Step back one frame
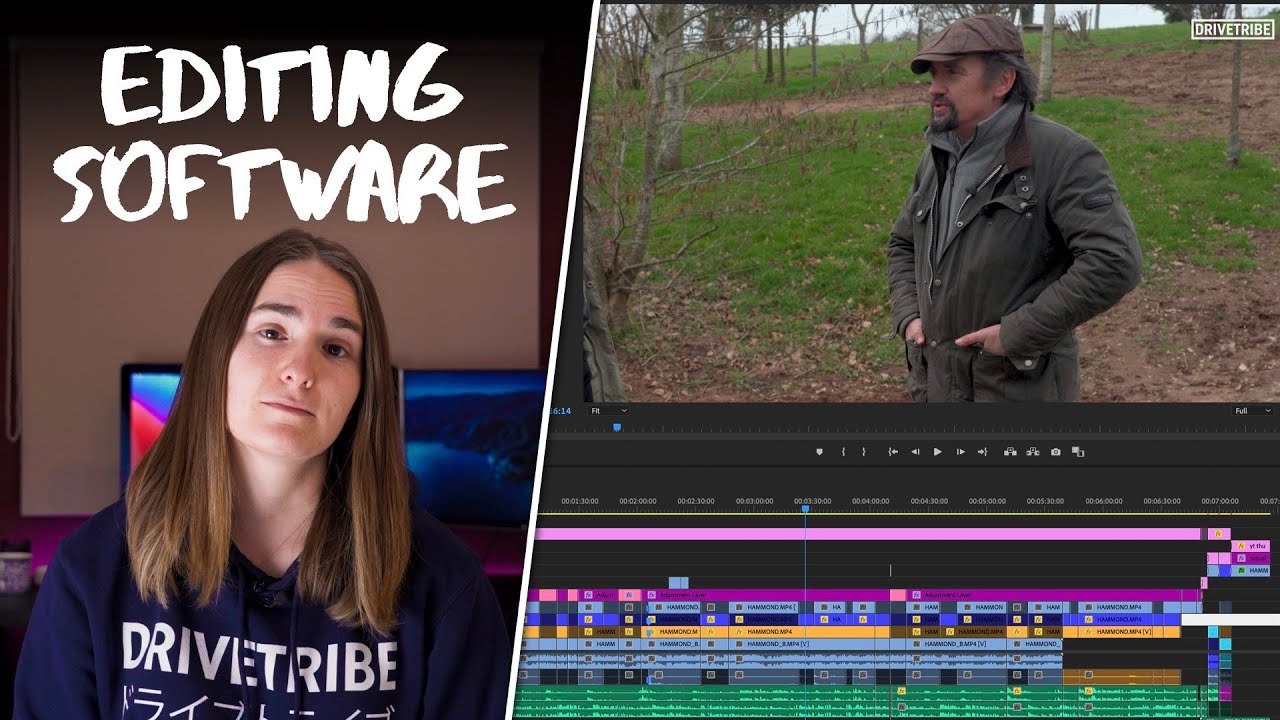Screen dimensions: 1280x720 (x=915, y=452)
